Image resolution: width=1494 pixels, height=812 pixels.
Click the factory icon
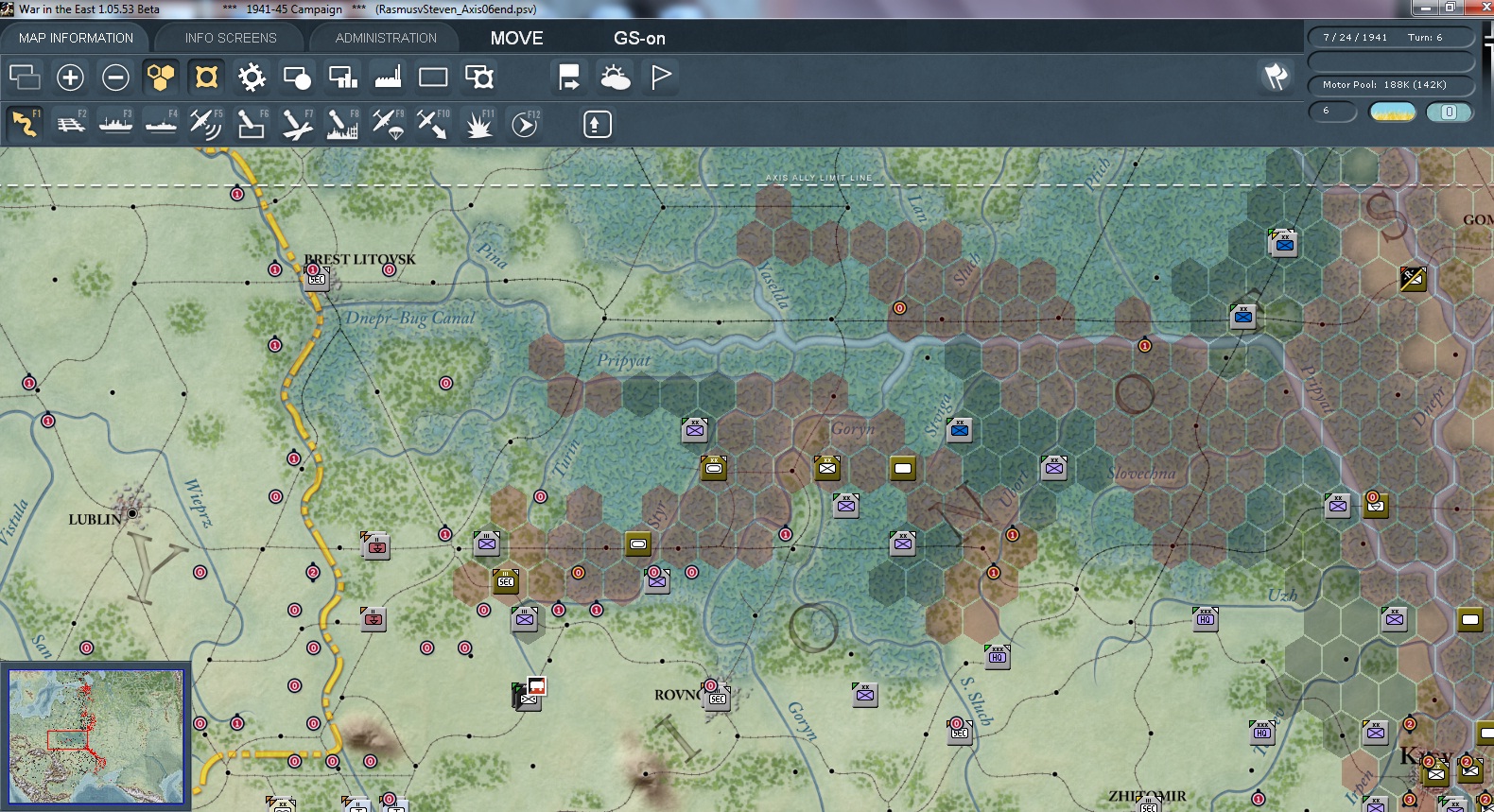(x=388, y=77)
